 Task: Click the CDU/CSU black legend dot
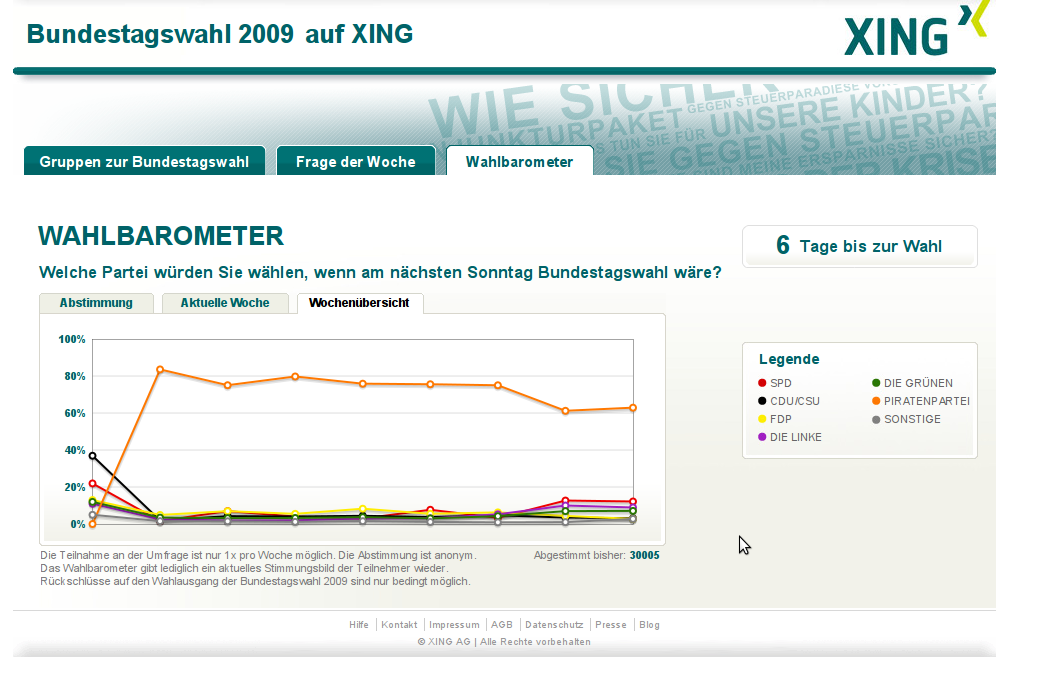click(x=762, y=401)
